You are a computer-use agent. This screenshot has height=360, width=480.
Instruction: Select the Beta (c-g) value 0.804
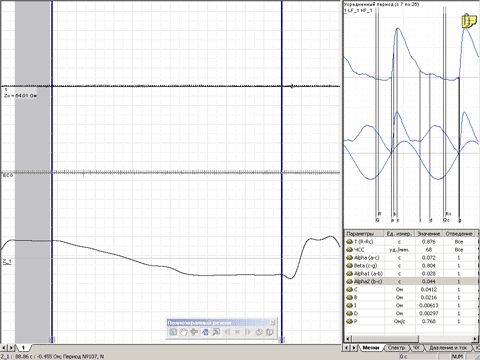[429, 266]
